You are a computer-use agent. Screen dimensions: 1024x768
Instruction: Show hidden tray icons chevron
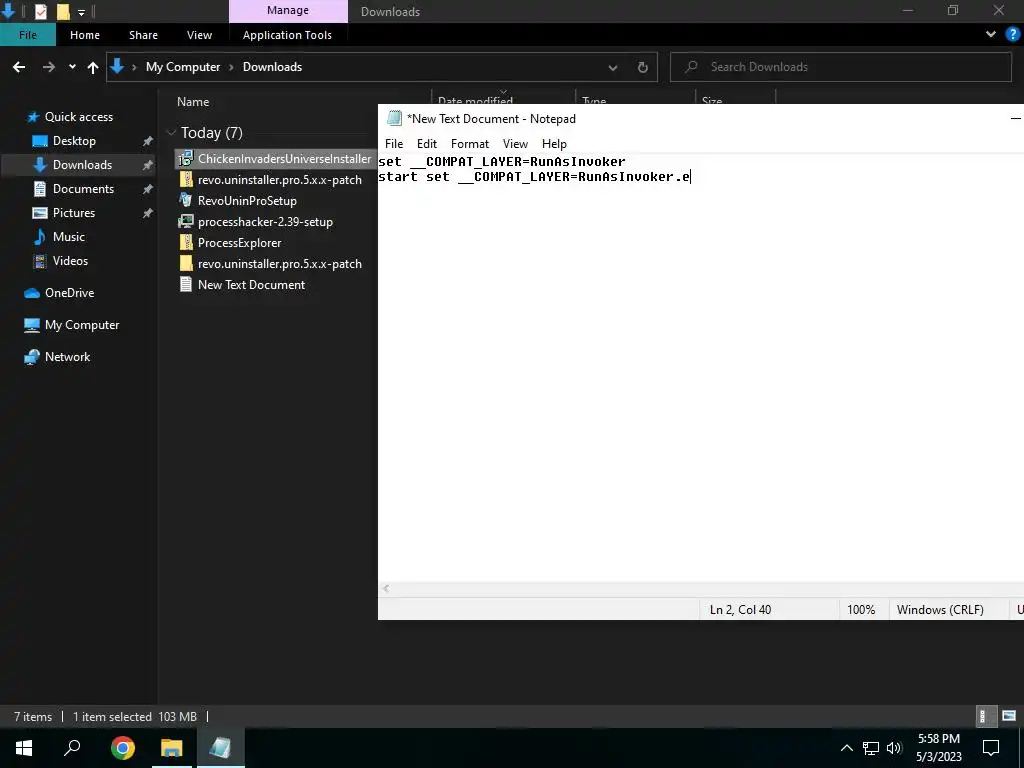846,748
